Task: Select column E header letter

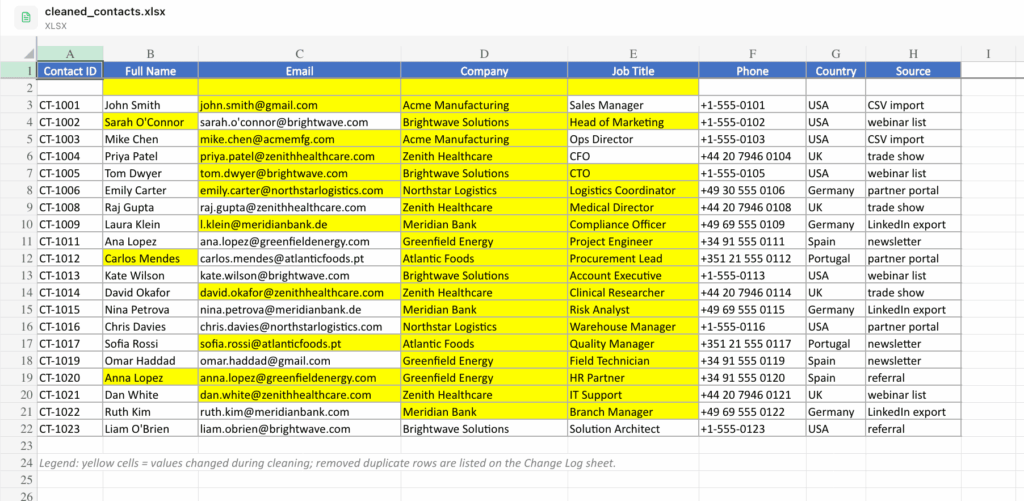Action: (633, 54)
